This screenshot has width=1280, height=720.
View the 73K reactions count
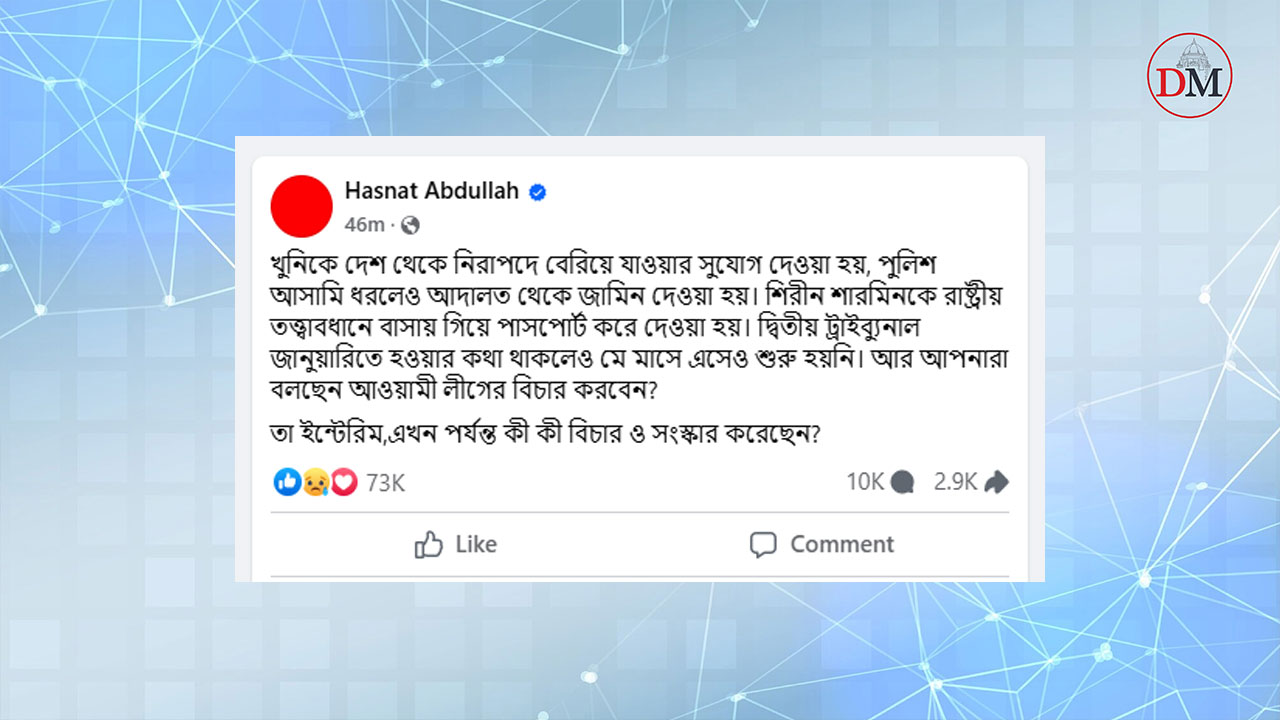pos(385,482)
